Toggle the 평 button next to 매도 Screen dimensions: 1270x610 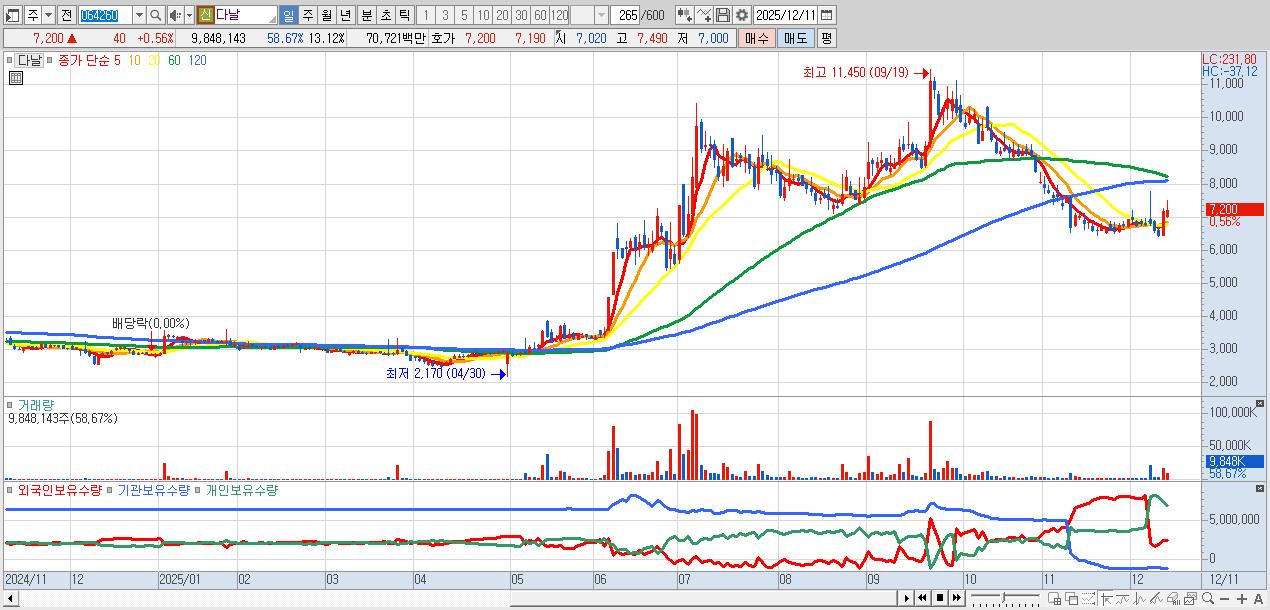coord(826,38)
